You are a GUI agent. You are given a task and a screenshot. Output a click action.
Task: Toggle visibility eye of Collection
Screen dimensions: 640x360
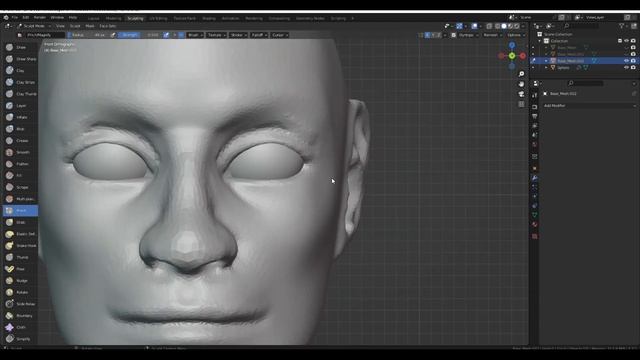coord(627,41)
